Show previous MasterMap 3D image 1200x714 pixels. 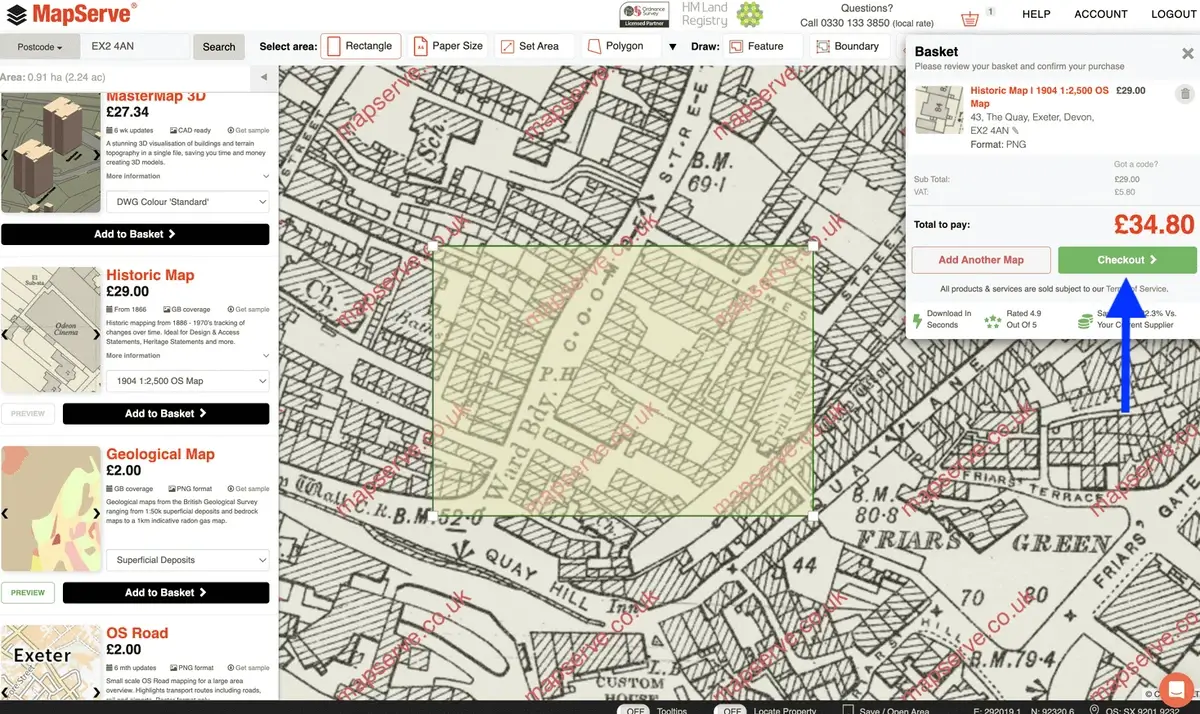pyautogui.click(x=6, y=154)
